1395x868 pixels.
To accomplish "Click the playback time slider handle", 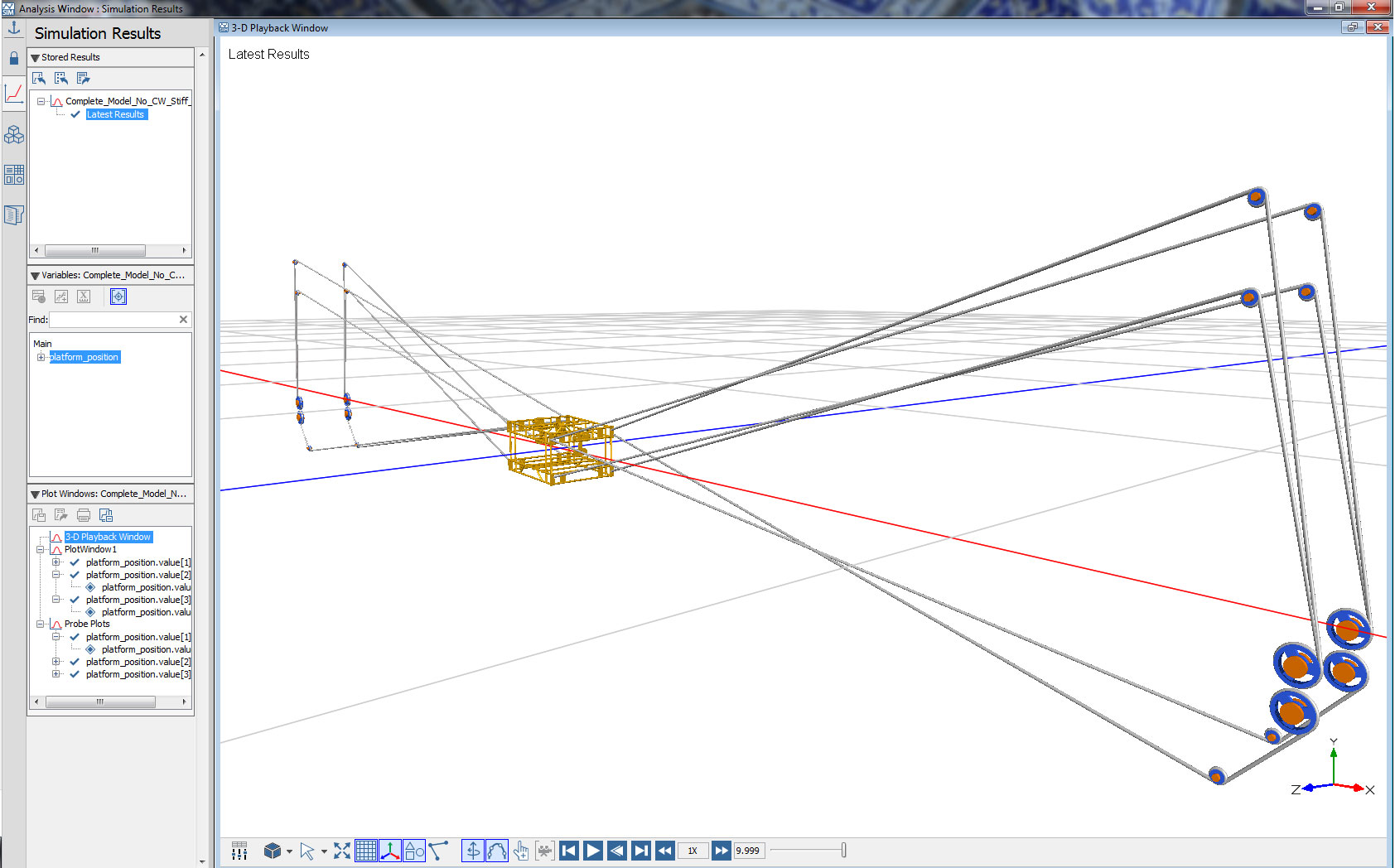I will (x=843, y=851).
